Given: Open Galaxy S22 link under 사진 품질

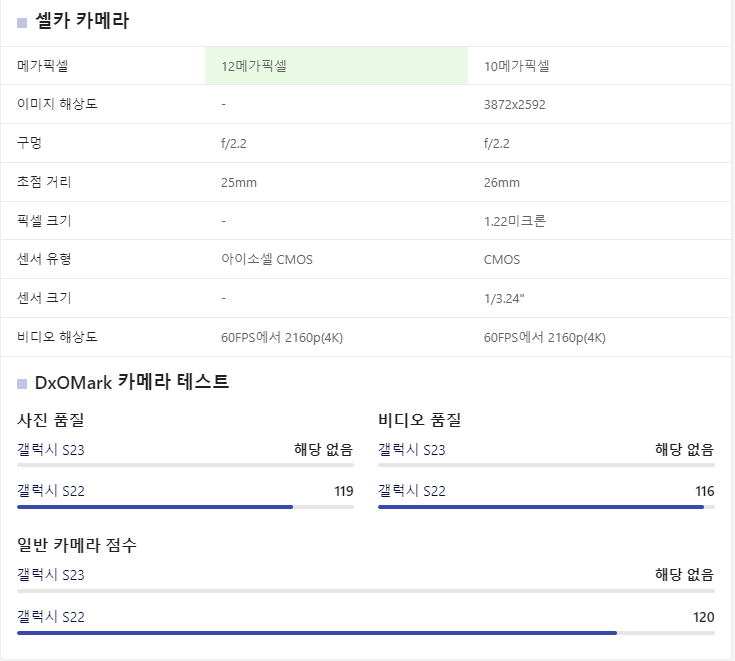Looking at the screenshot, I should coord(51,491).
